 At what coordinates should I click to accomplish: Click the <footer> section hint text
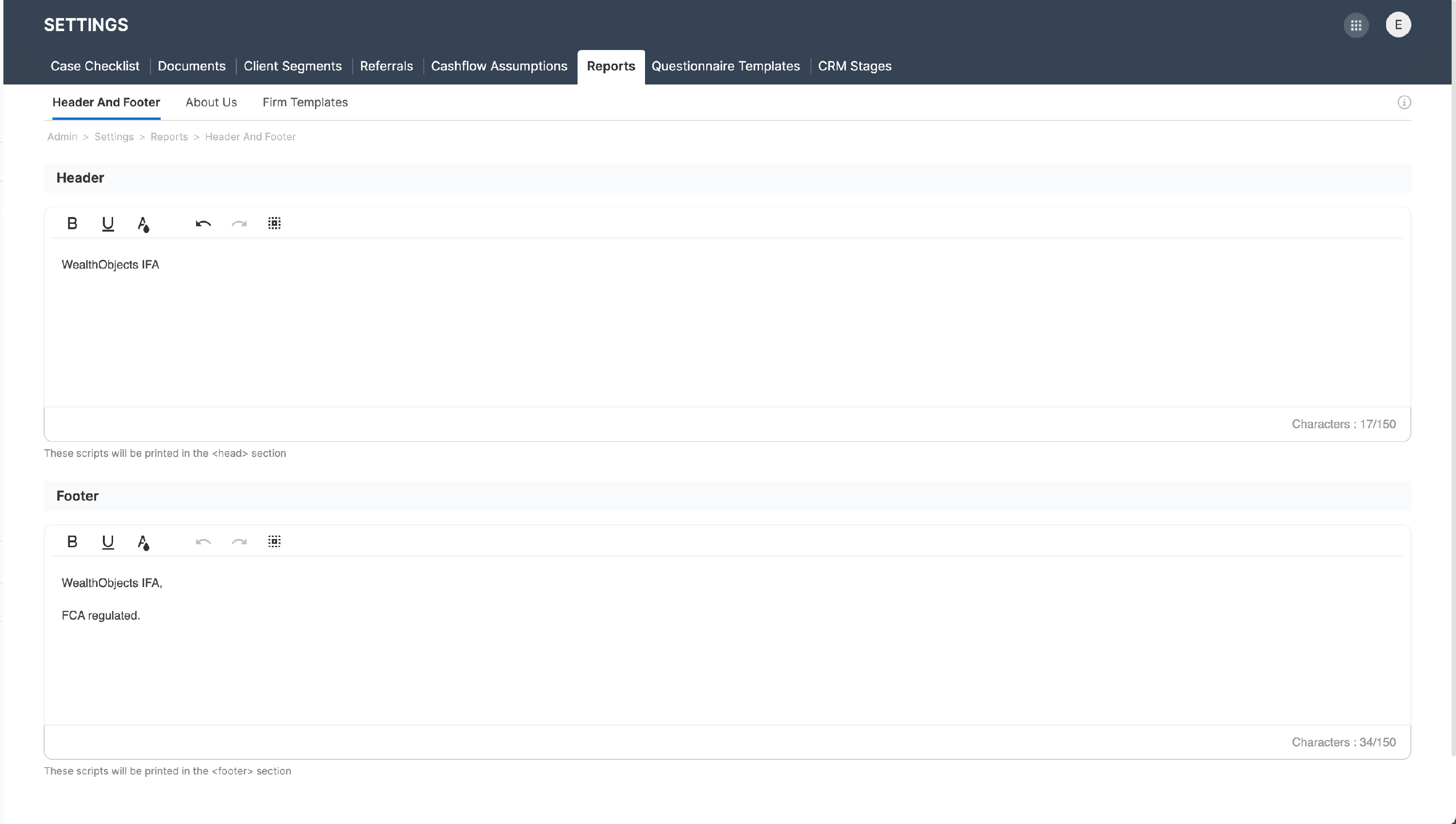tap(167, 772)
